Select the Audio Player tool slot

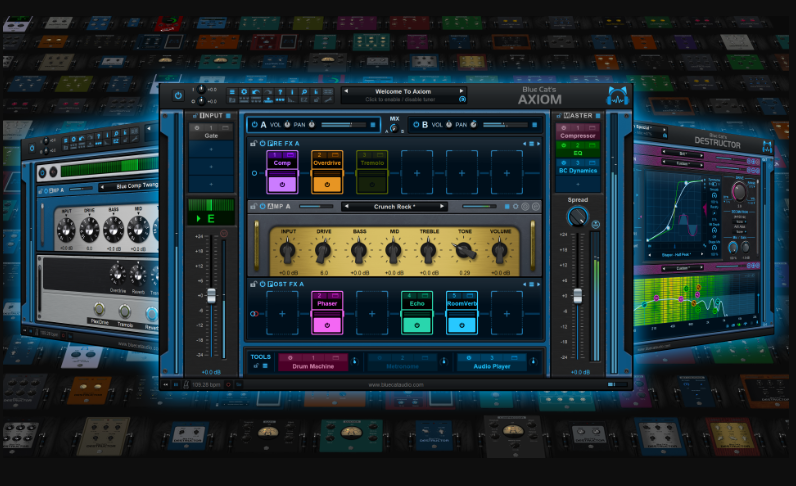coord(492,362)
